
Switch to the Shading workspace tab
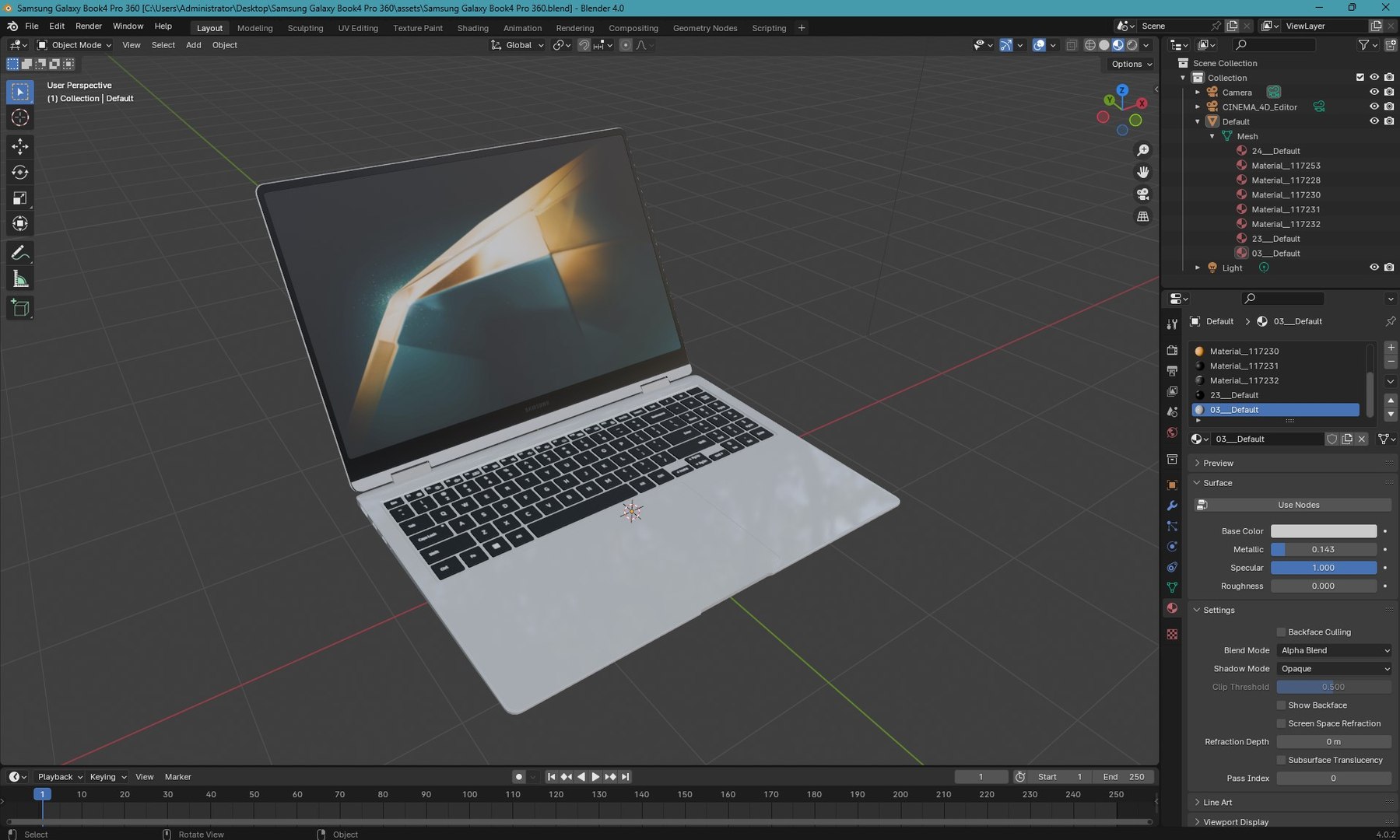point(472,28)
